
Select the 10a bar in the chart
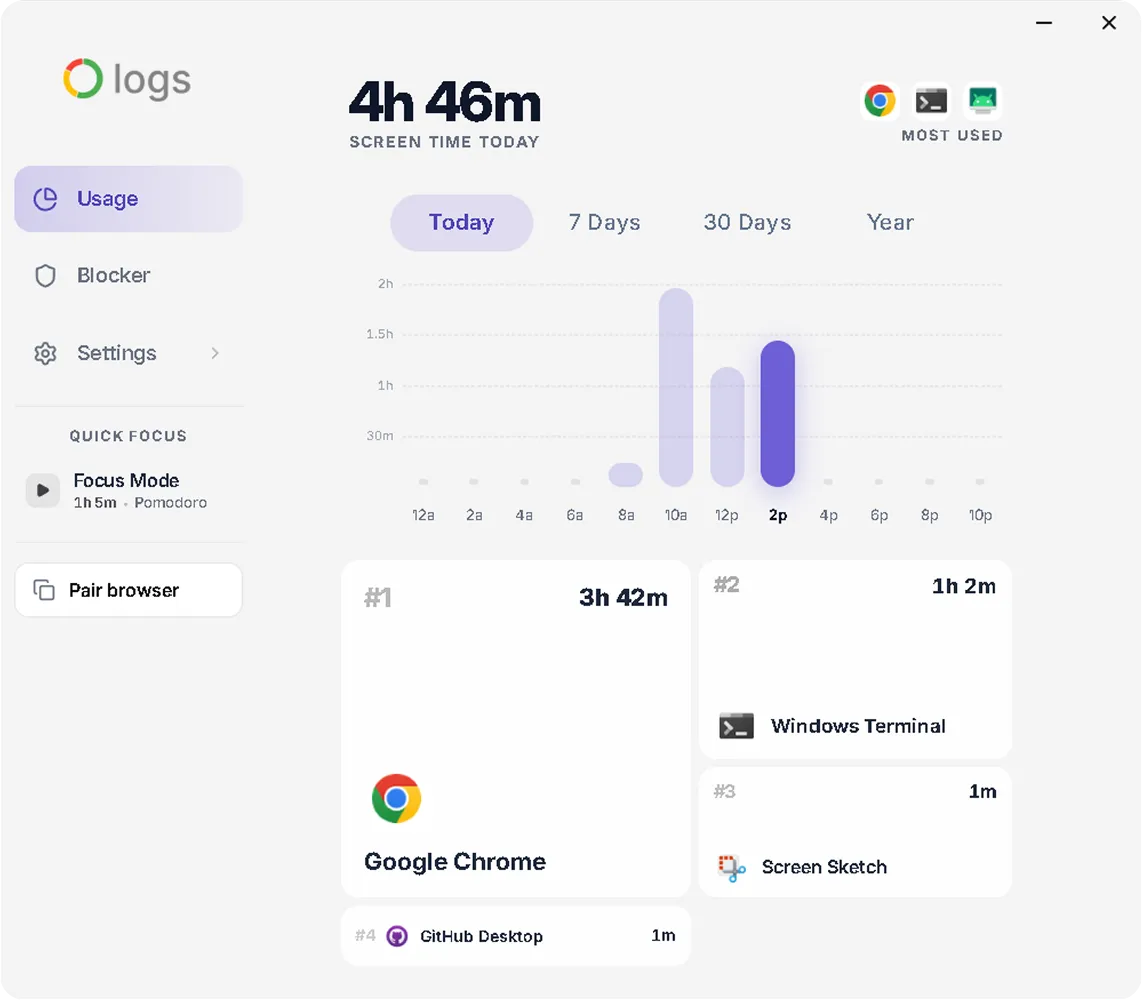(x=676, y=387)
